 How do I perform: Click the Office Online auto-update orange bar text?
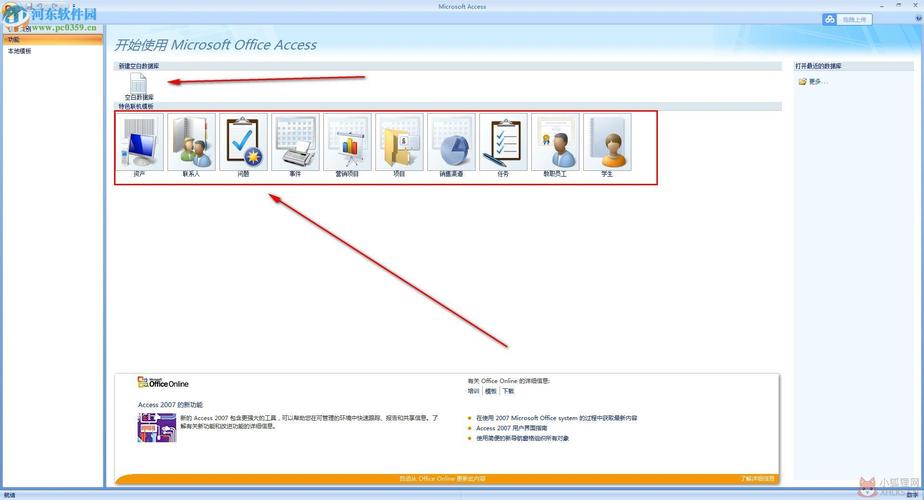pyautogui.click(x=443, y=479)
